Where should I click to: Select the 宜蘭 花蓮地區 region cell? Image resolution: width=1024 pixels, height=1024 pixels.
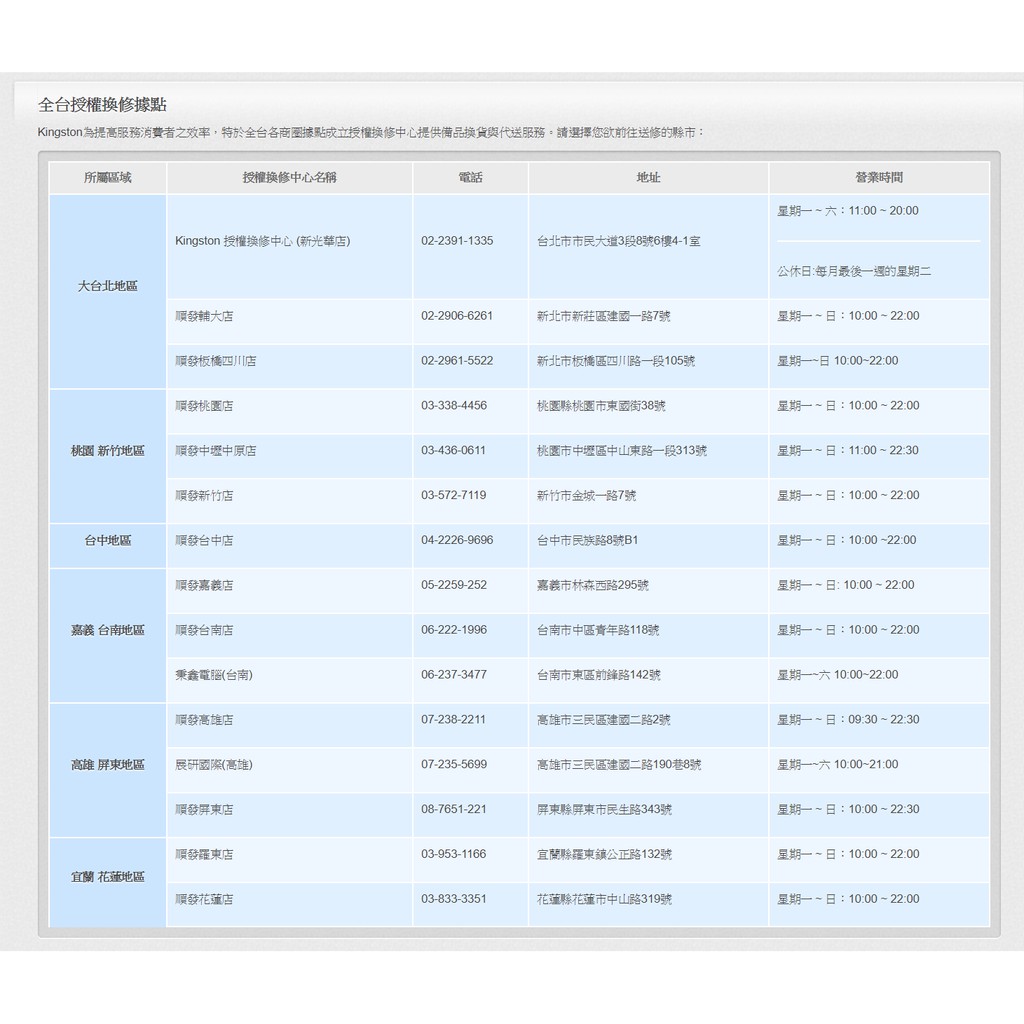tap(108, 877)
